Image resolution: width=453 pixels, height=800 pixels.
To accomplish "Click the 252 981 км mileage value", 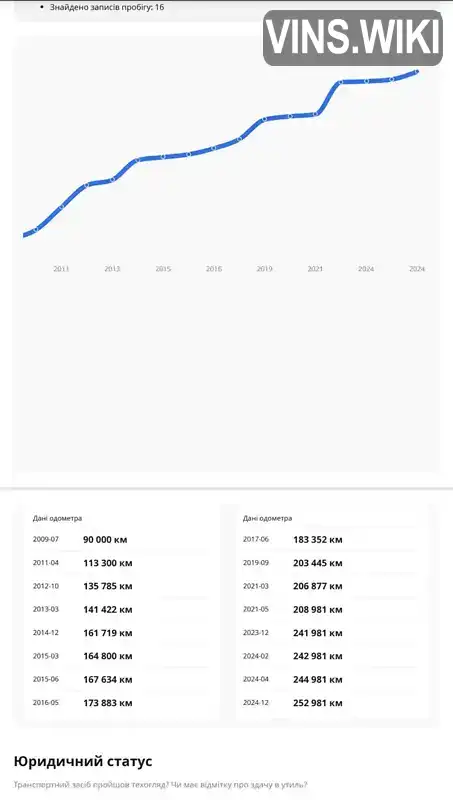I will pyautogui.click(x=318, y=703).
